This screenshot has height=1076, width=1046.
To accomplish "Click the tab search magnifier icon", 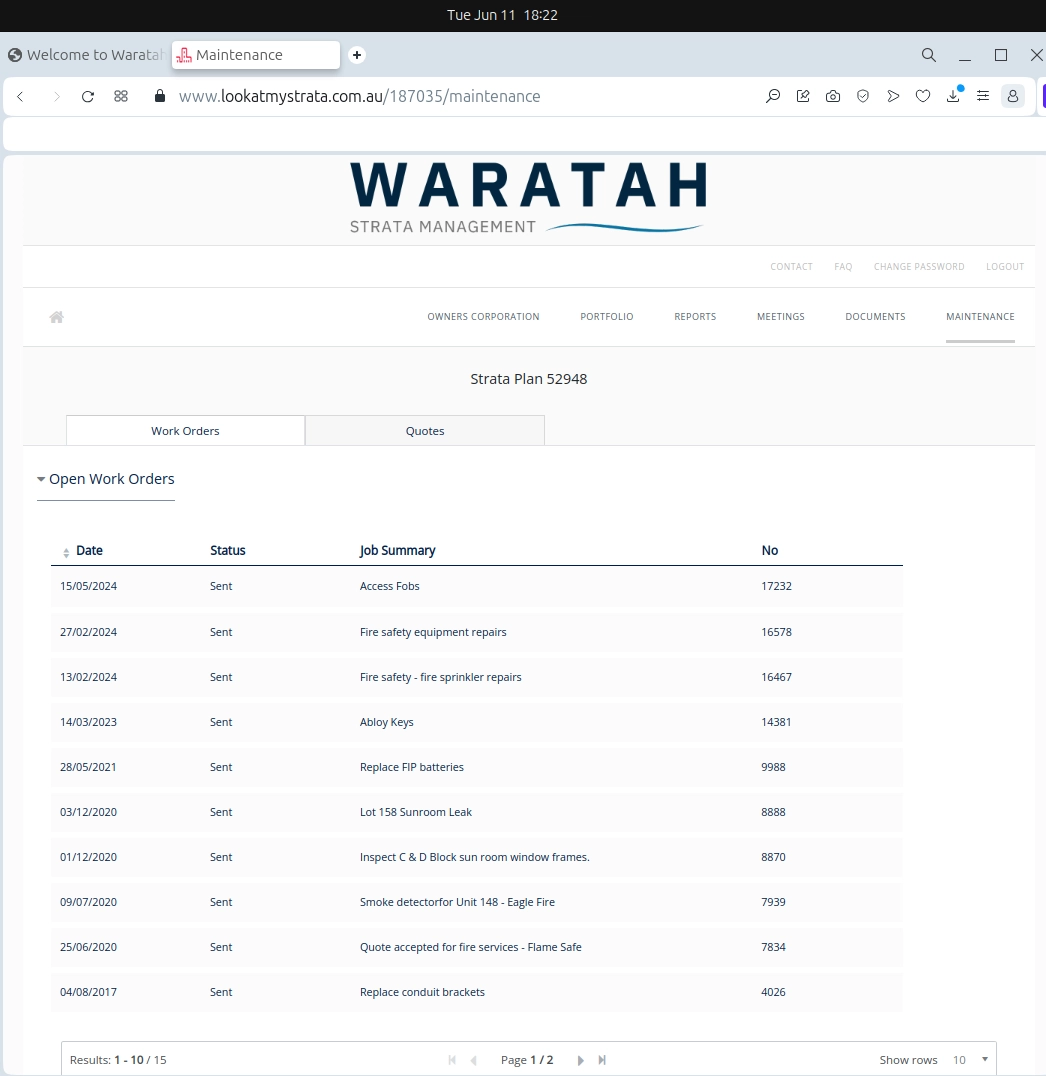I will [x=929, y=55].
